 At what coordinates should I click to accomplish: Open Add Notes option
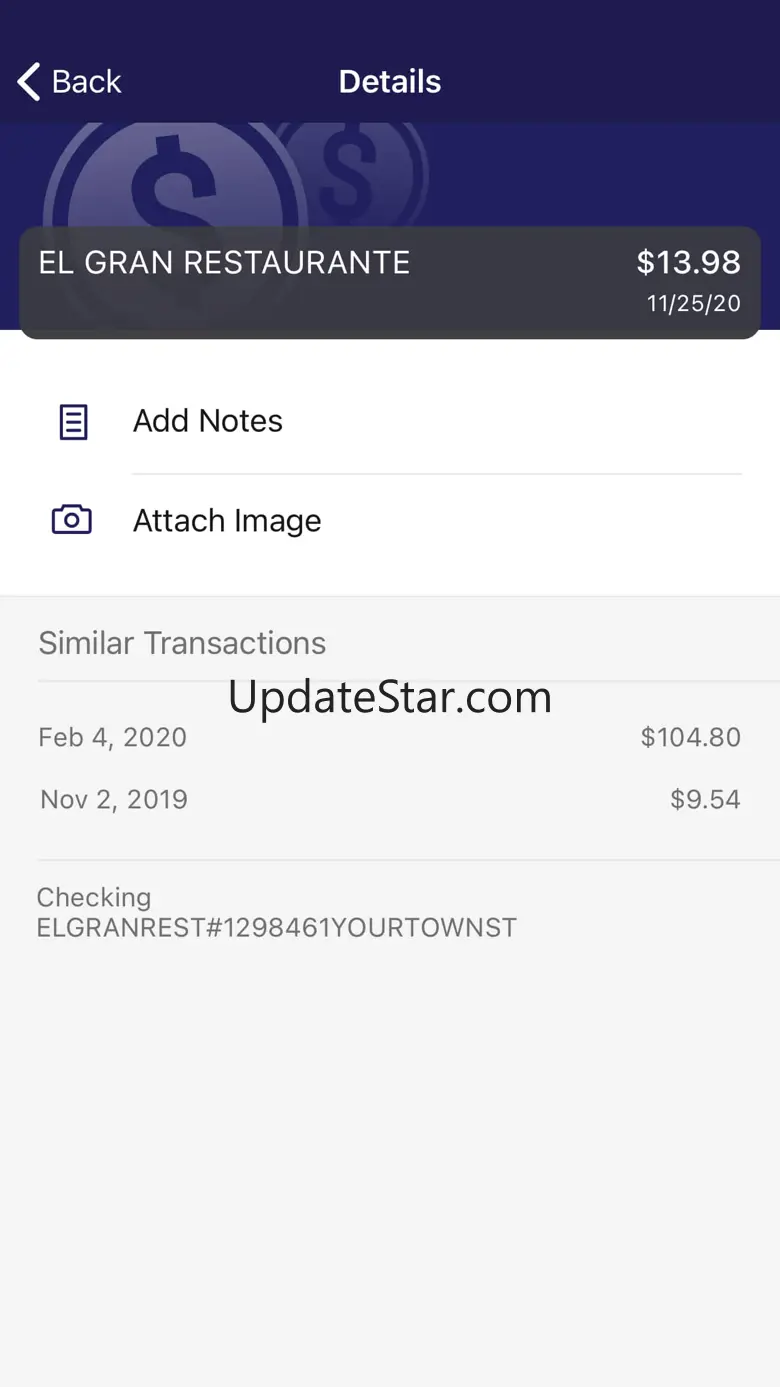click(208, 421)
